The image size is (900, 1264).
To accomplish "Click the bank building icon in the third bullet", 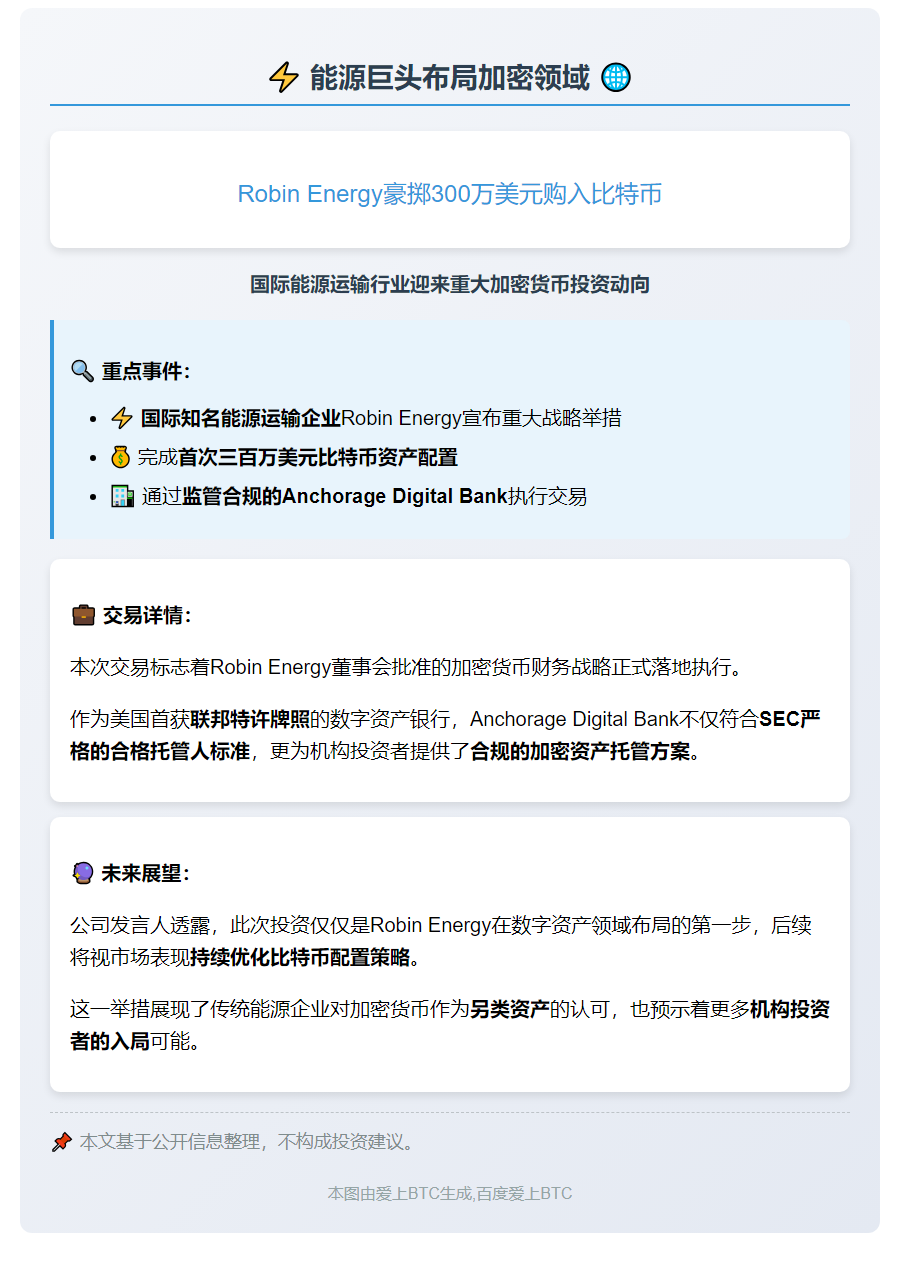I will (122, 496).
